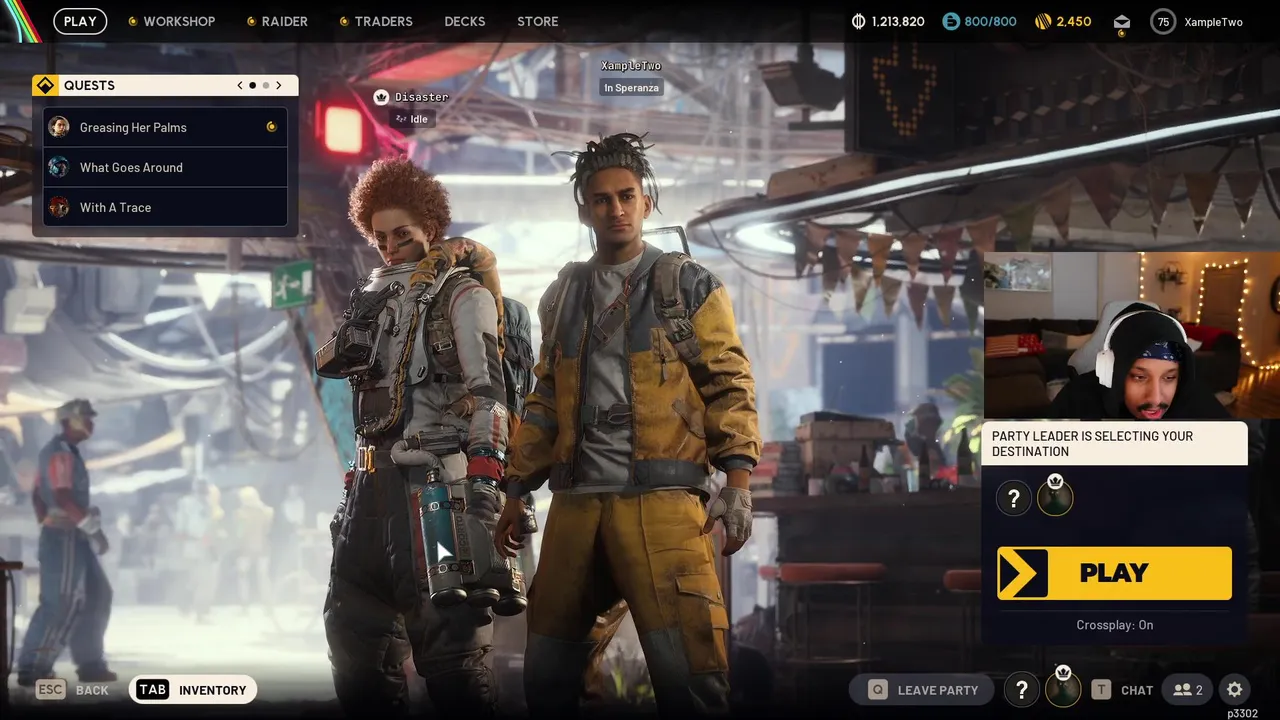Go to the DECKS tab
Image resolution: width=1280 pixels, height=720 pixels.
(465, 21)
